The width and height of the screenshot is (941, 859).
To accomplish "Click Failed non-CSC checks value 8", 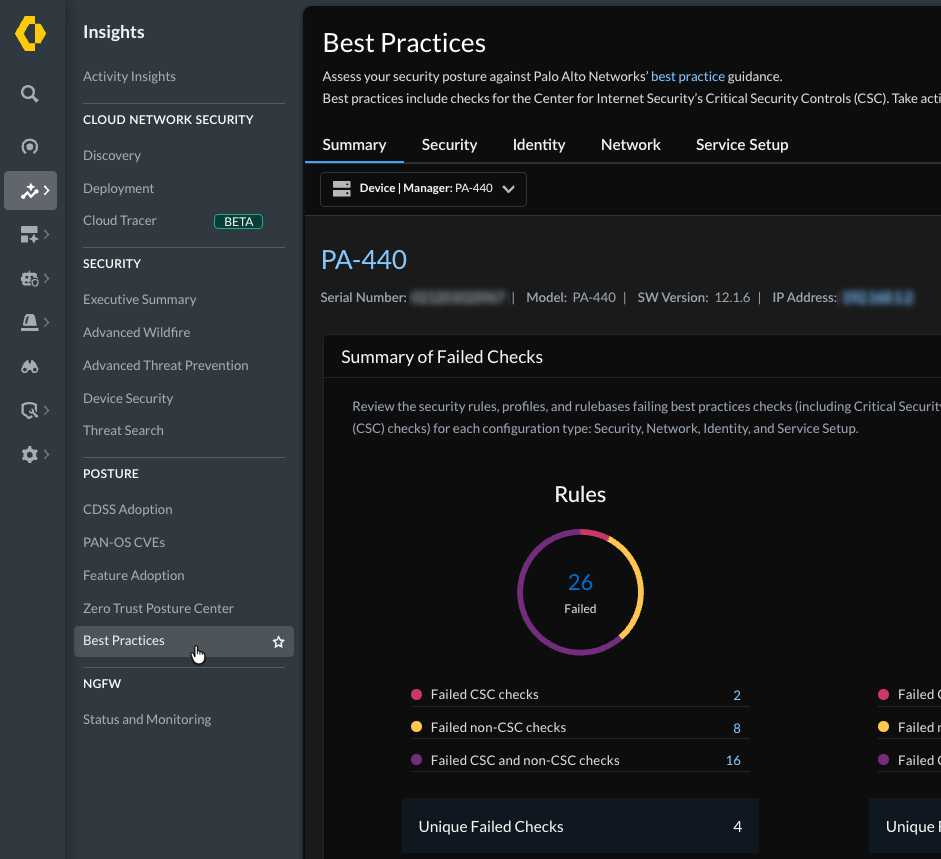I will coord(737,728).
